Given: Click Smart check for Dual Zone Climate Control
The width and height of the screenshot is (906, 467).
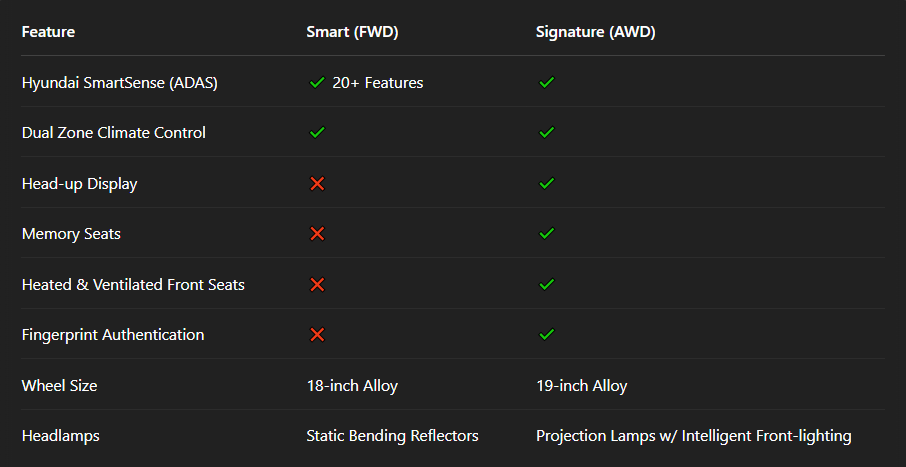Looking at the screenshot, I should (x=317, y=133).
